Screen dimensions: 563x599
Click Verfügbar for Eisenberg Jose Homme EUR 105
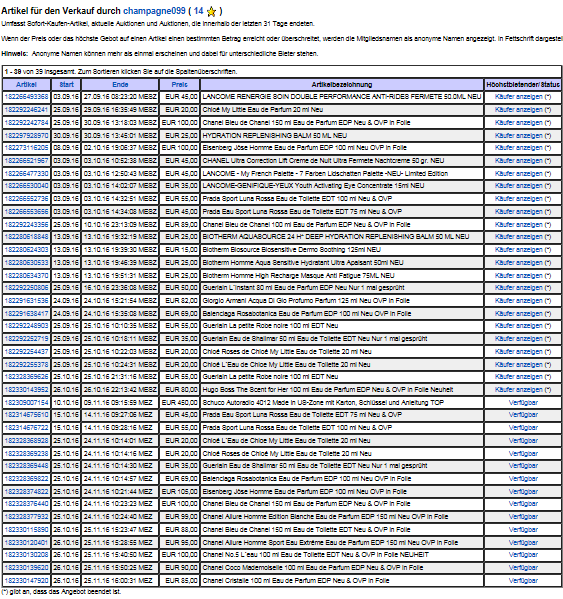tap(523, 492)
